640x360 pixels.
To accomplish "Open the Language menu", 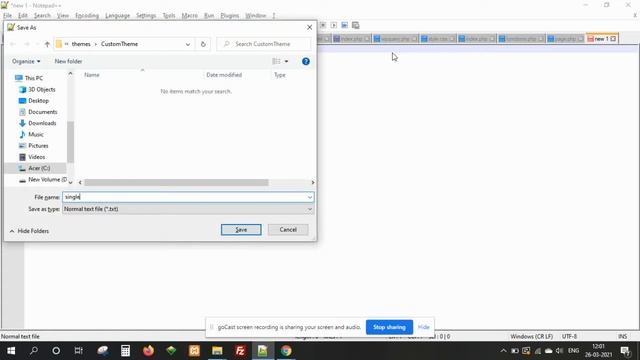I will pos(118,16).
